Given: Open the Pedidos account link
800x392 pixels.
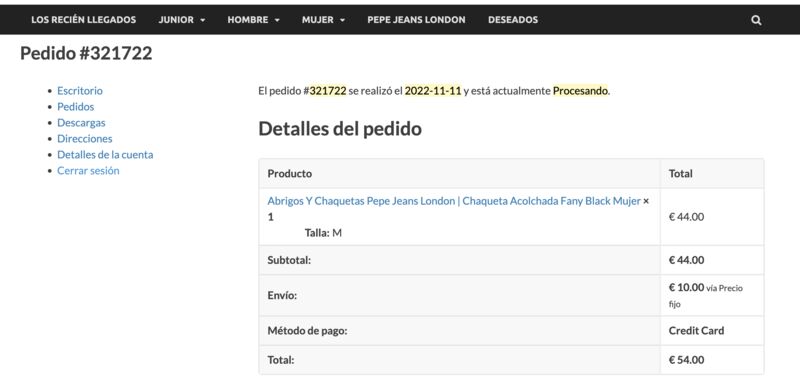Looking at the screenshot, I should [76, 107].
